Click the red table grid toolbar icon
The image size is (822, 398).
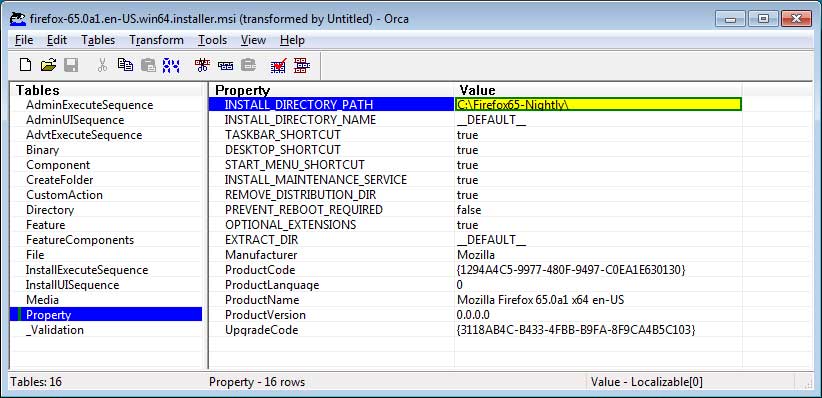(302, 65)
